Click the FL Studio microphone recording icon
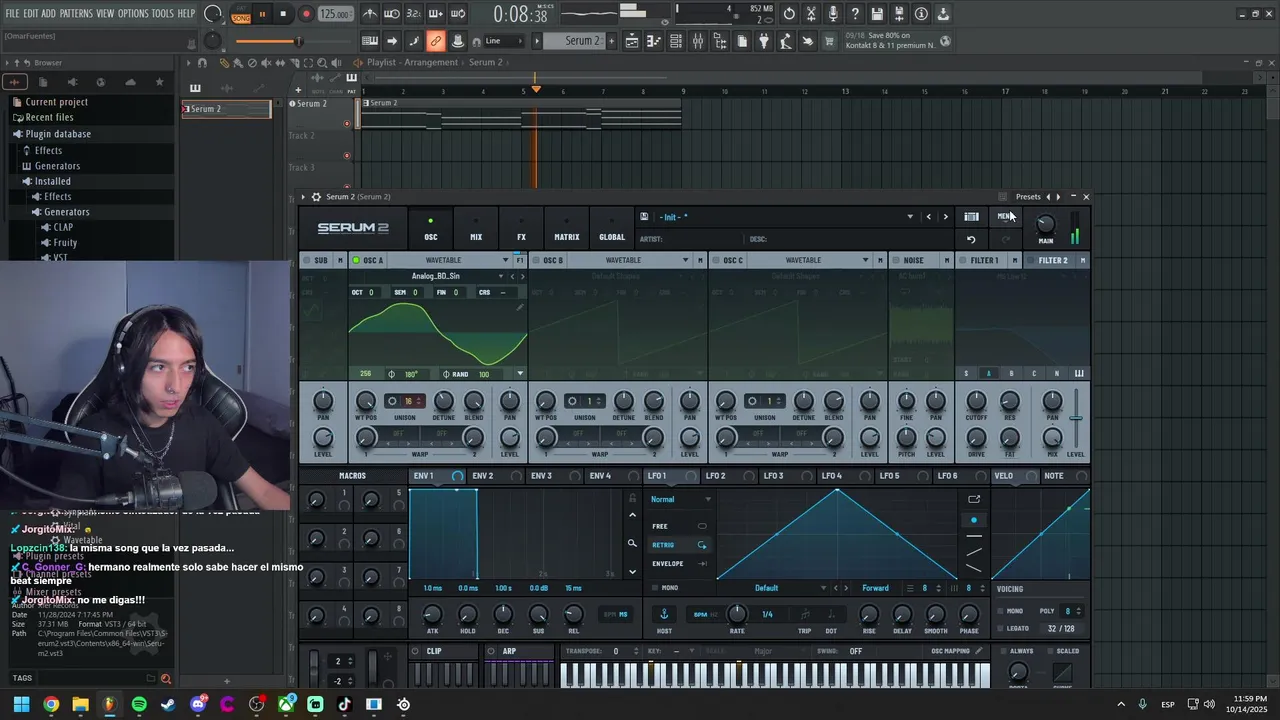The image size is (1280, 720). pos(833,14)
